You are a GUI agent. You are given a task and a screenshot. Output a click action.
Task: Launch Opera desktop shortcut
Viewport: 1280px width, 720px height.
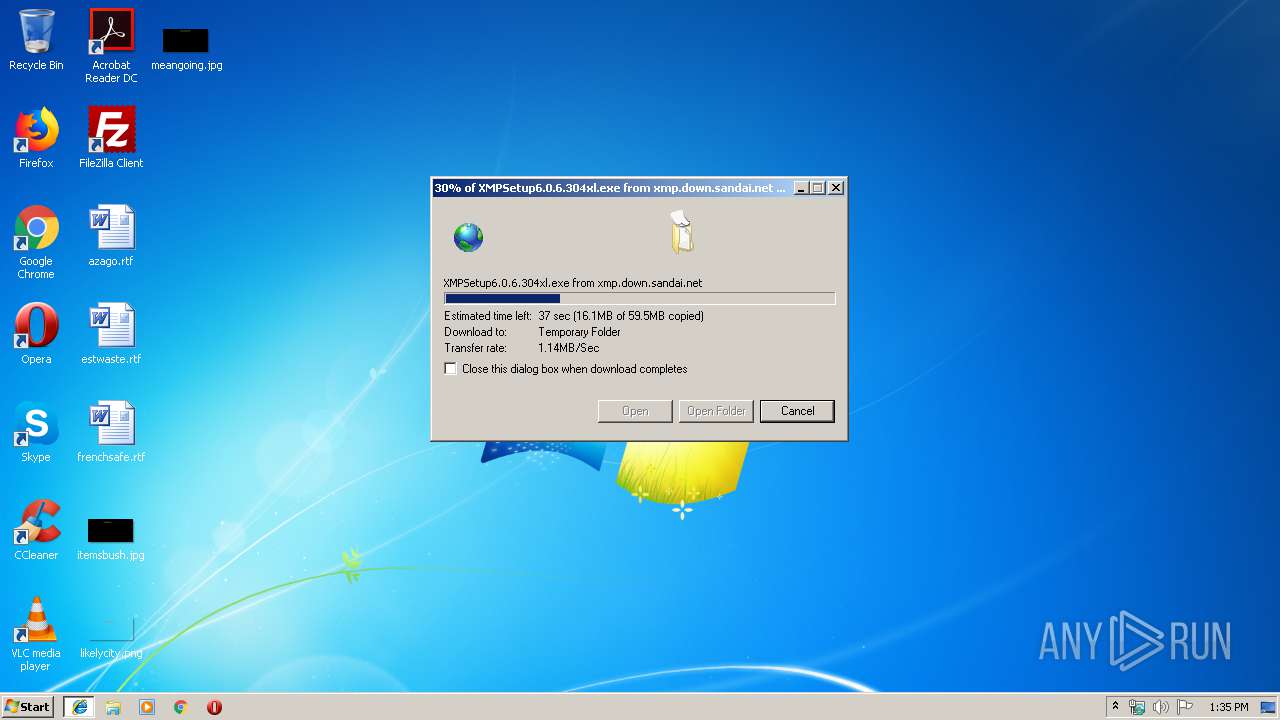pos(36,334)
